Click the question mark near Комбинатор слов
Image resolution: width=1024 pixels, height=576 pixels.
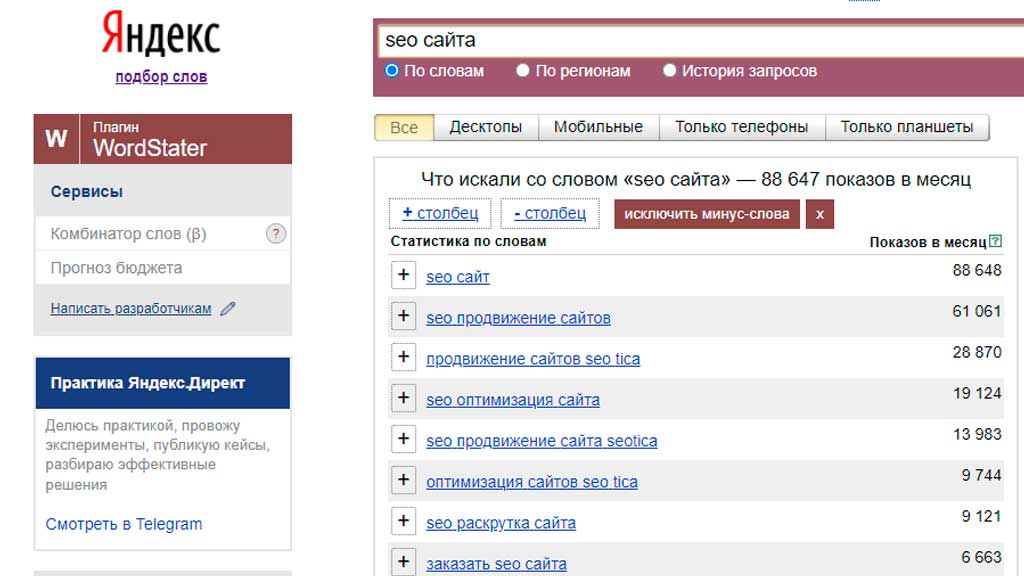pyautogui.click(x=276, y=233)
